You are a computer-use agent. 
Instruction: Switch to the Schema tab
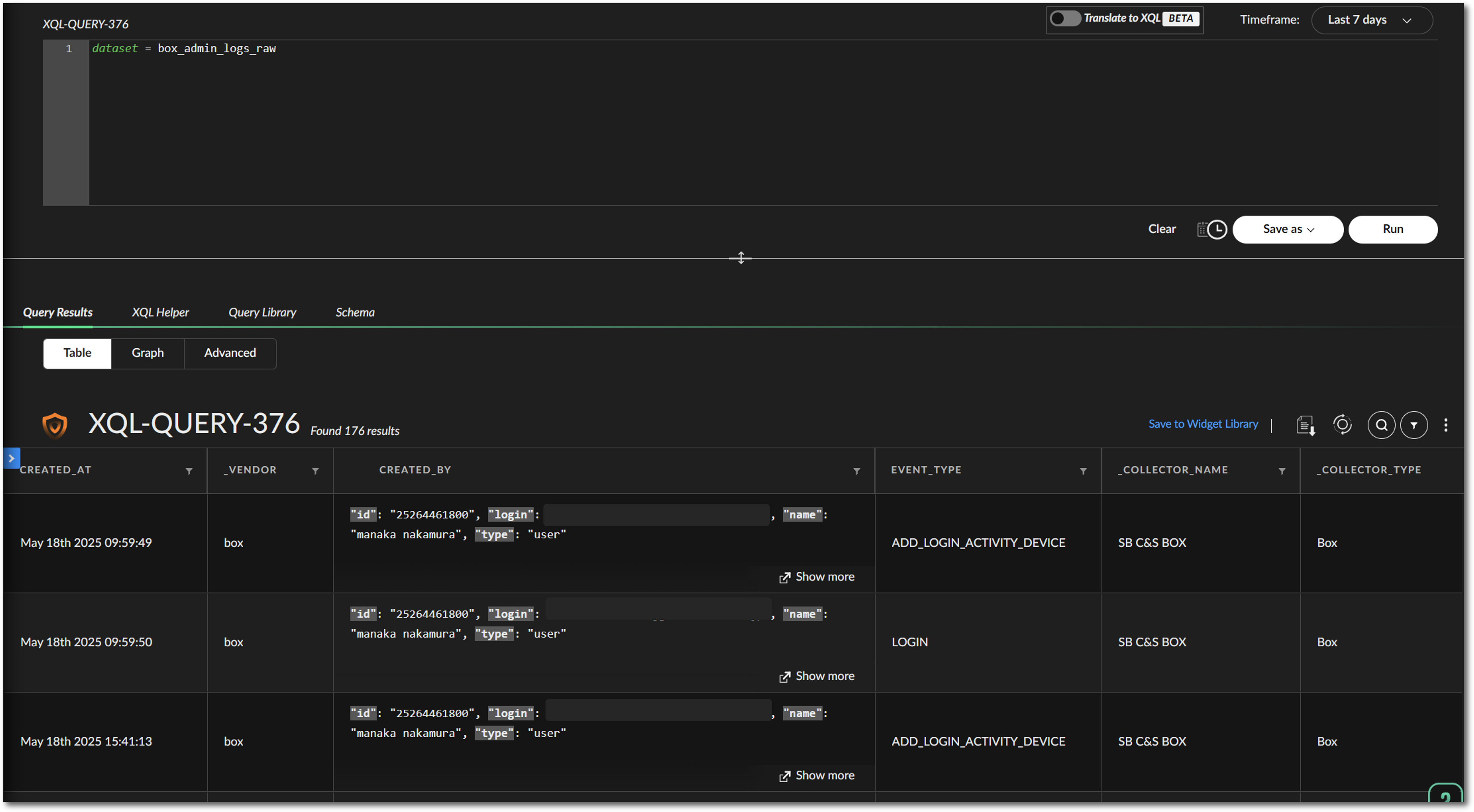click(355, 312)
